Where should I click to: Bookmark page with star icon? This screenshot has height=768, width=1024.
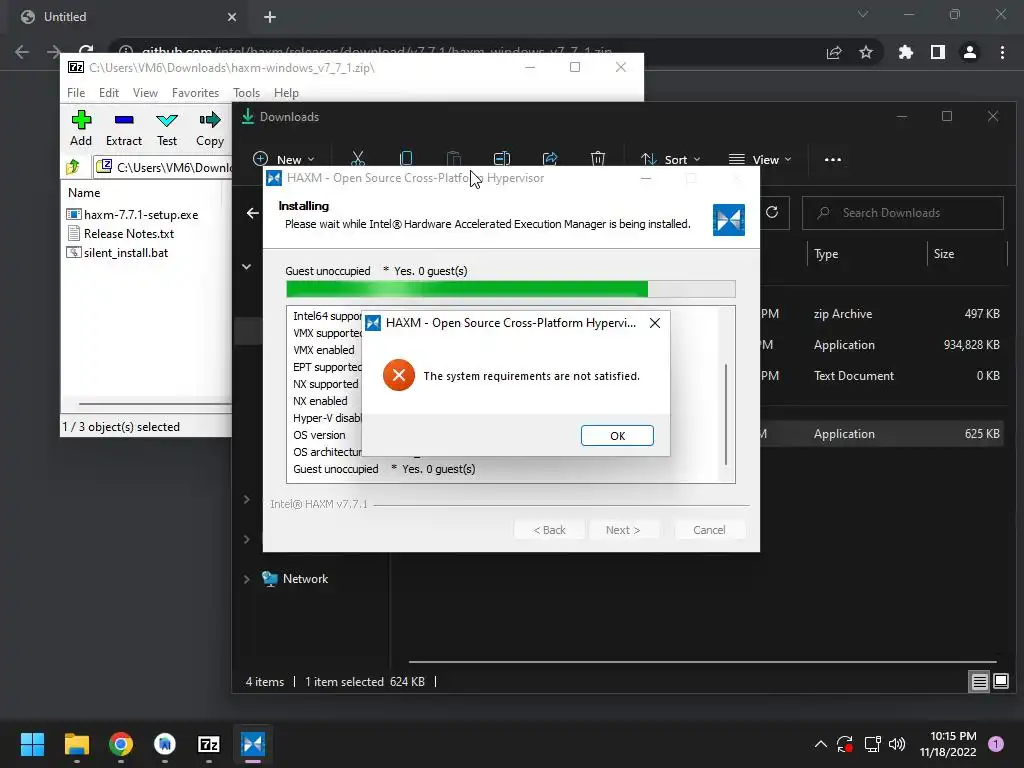pyautogui.click(x=866, y=52)
